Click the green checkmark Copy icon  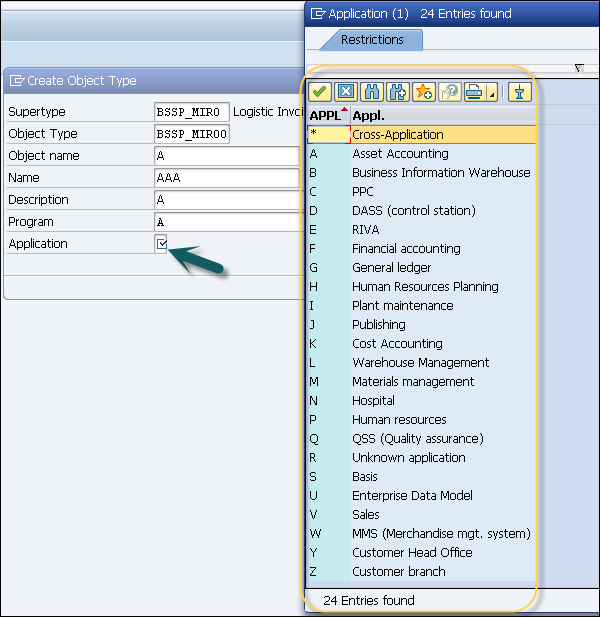tap(320, 92)
